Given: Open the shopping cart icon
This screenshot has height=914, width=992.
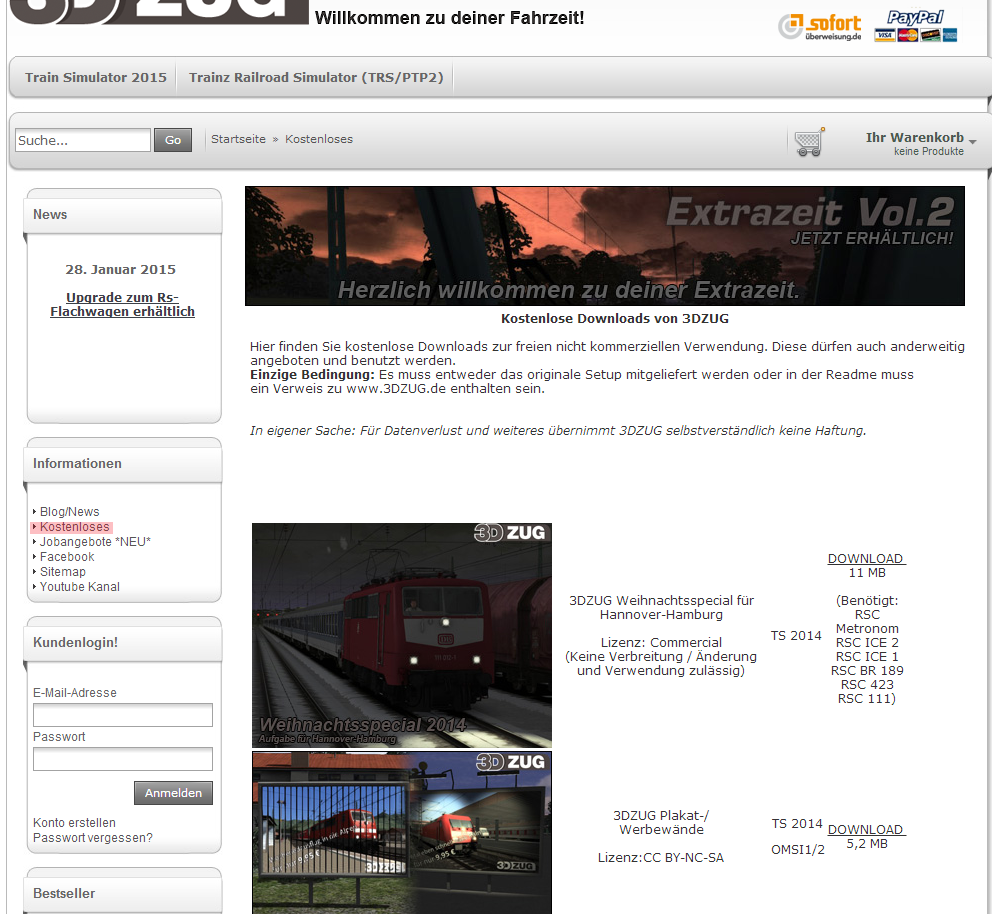Looking at the screenshot, I should pyautogui.click(x=809, y=142).
